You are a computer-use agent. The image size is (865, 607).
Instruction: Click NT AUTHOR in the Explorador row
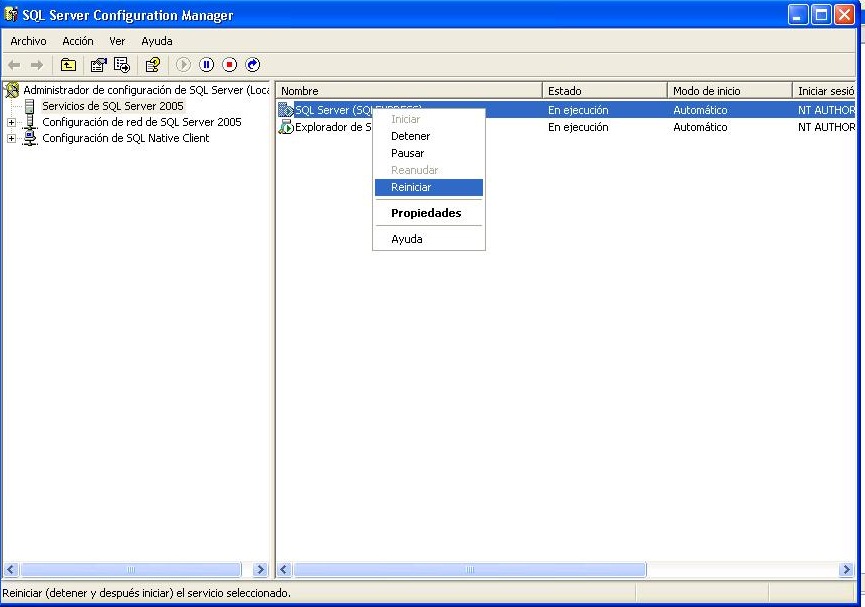[x=826, y=127]
